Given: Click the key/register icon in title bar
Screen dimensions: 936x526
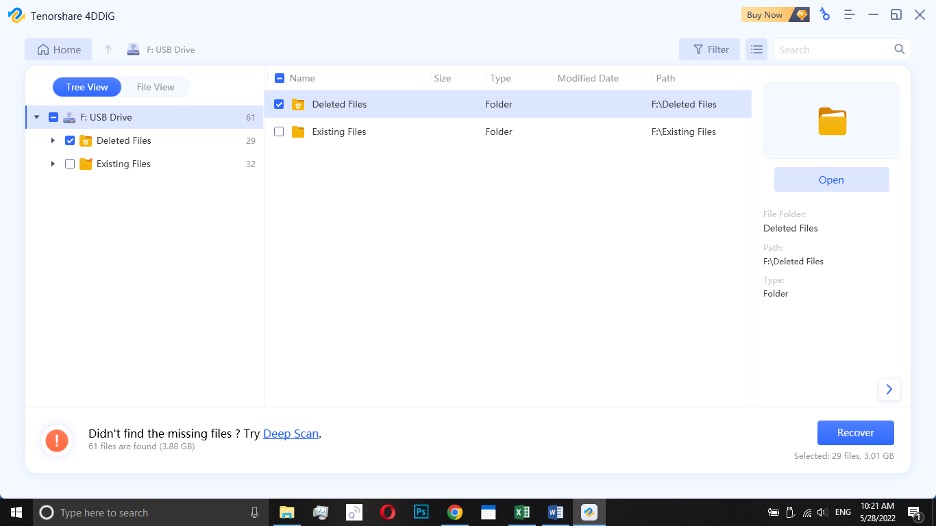Looking at the screenshot, I should coord(825,15).
